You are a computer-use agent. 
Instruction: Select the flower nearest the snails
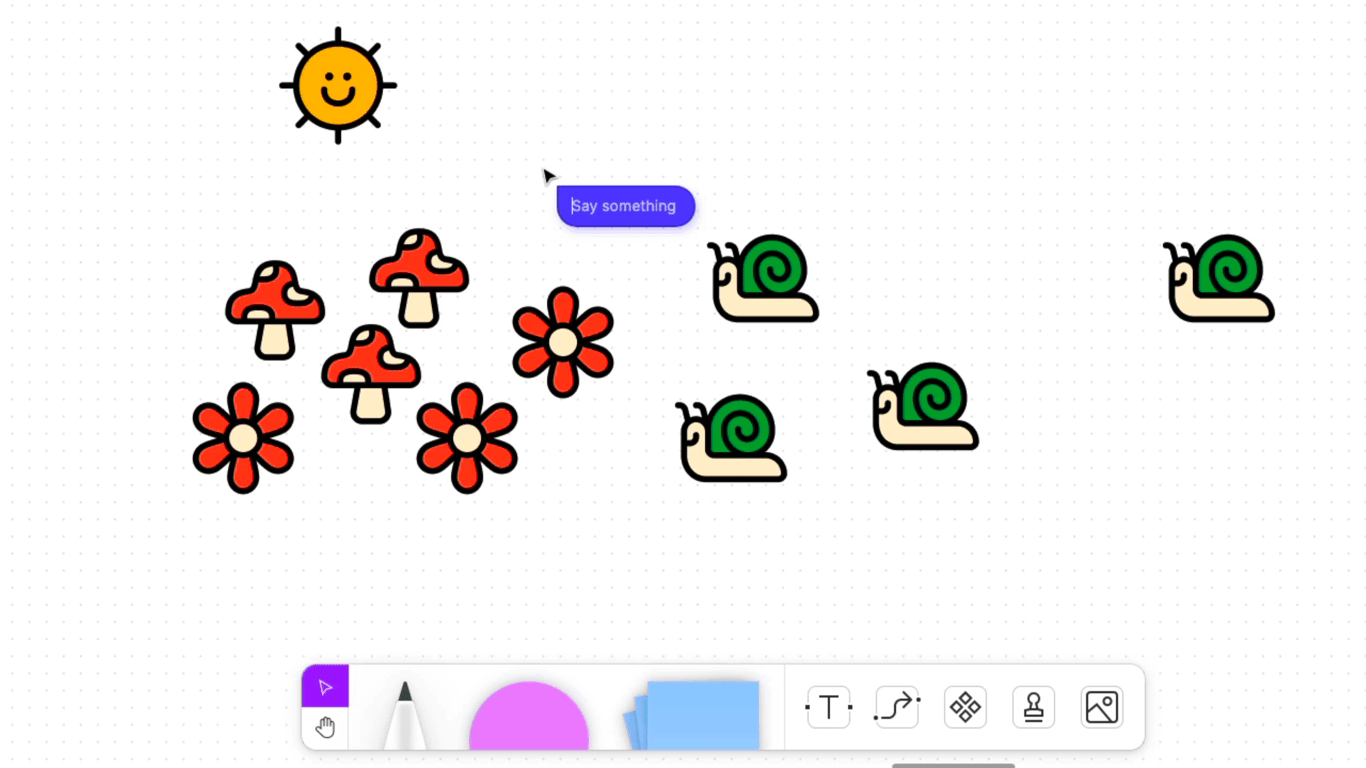(563, 342)
